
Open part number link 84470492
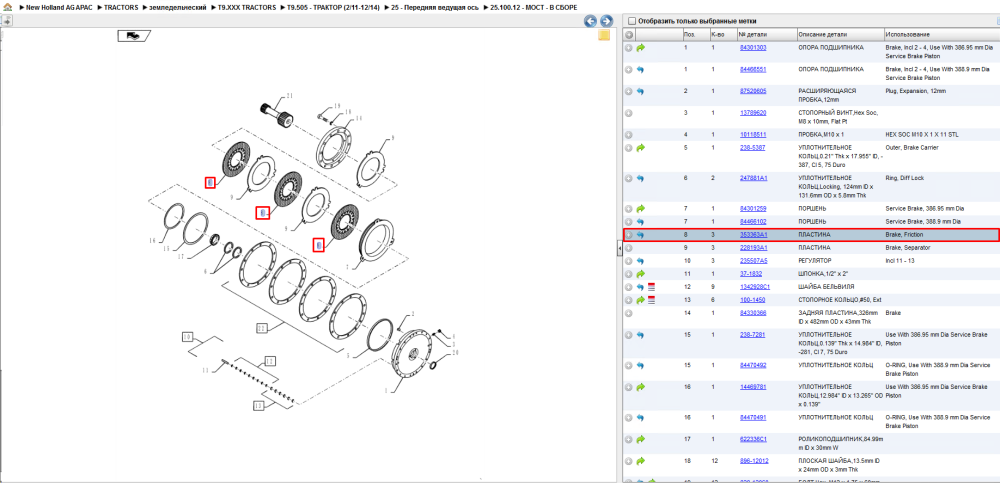coord(753,365)
